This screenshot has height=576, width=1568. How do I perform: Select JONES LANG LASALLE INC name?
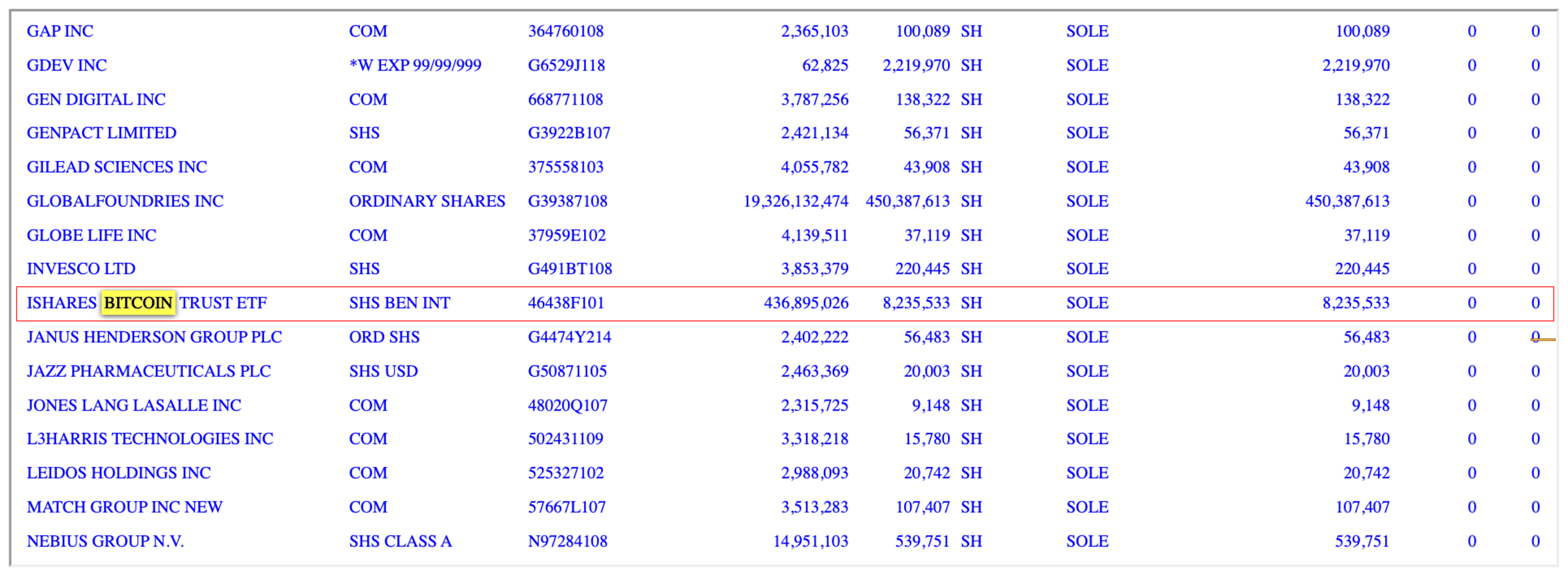[x=134, y=405]
